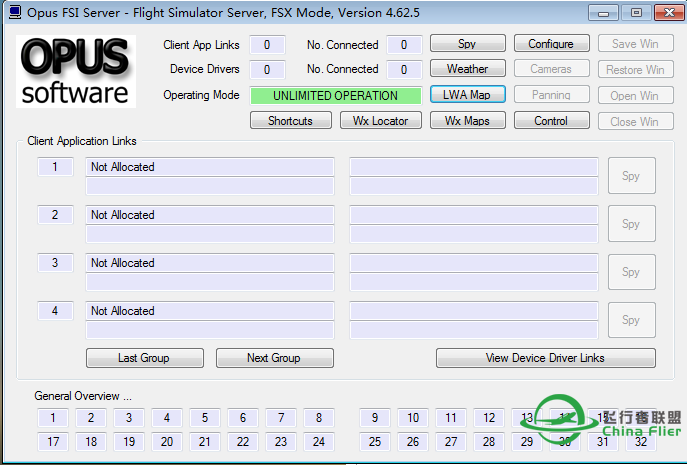This screenshot has height=465, width=687.
Task: Select Not Allocated field for link 4
Action: pos(210,311)
